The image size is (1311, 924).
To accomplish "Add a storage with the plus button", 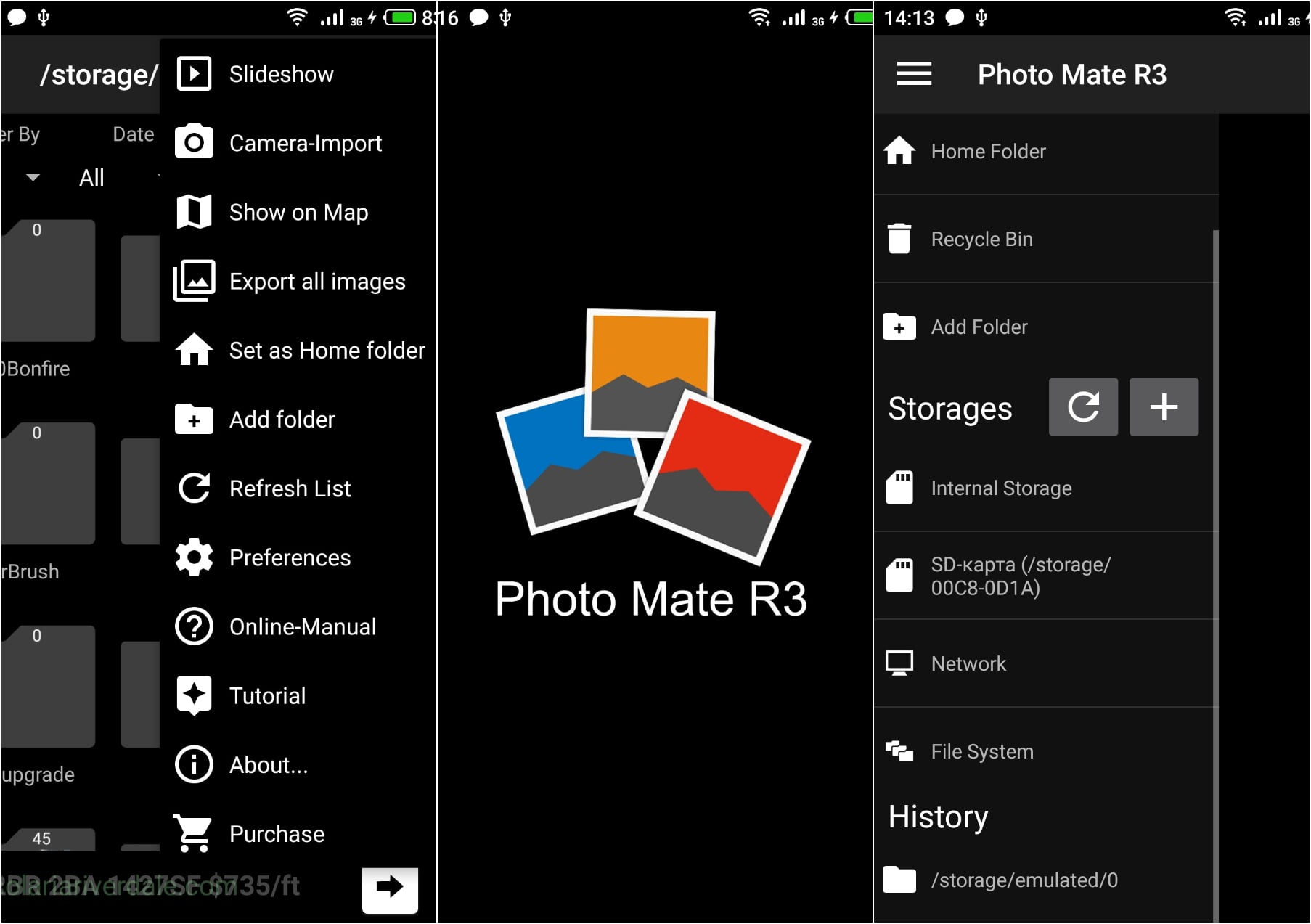I will click(x=1164, y=406).
